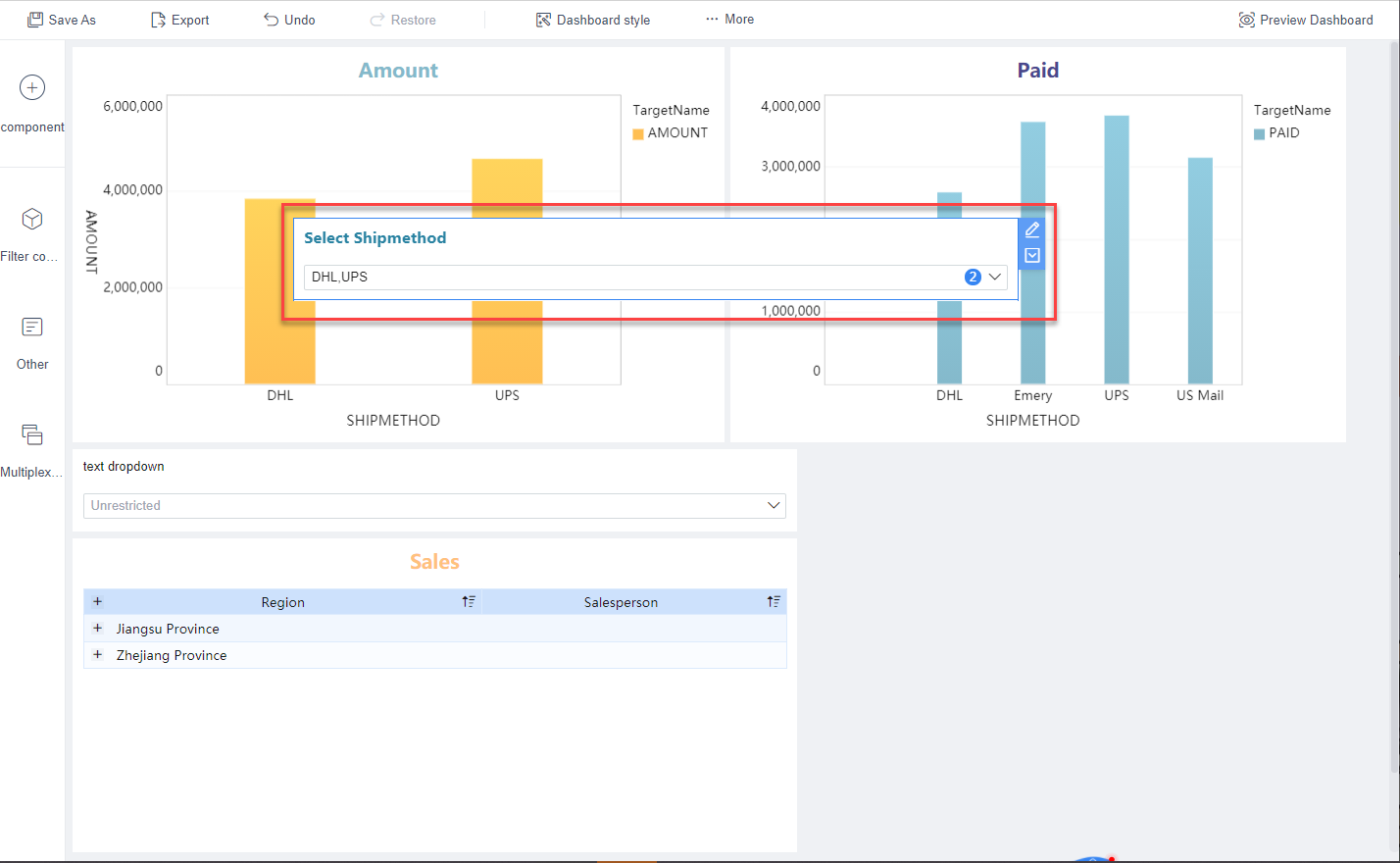Viewport: 1400px width, 863px height.
Task: Expand the Zhejiang Province row
Action: (x=97, y=655)
